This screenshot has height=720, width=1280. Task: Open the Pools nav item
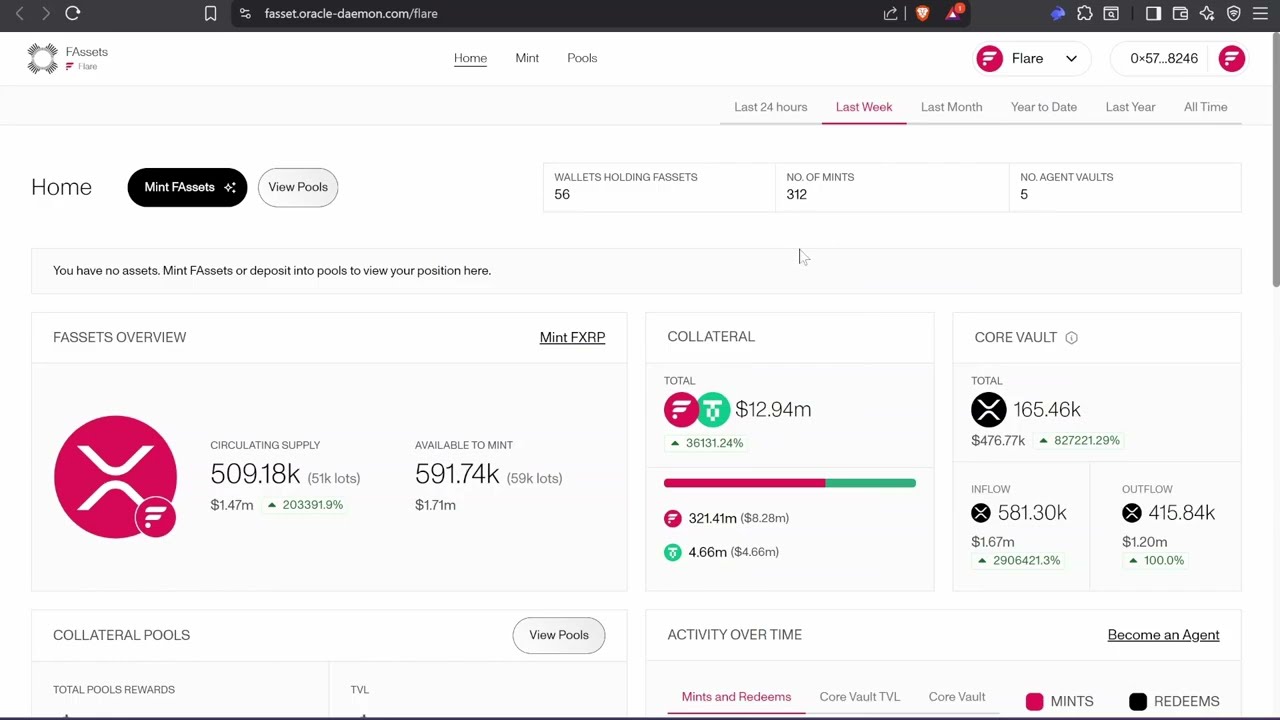(582, 58)
